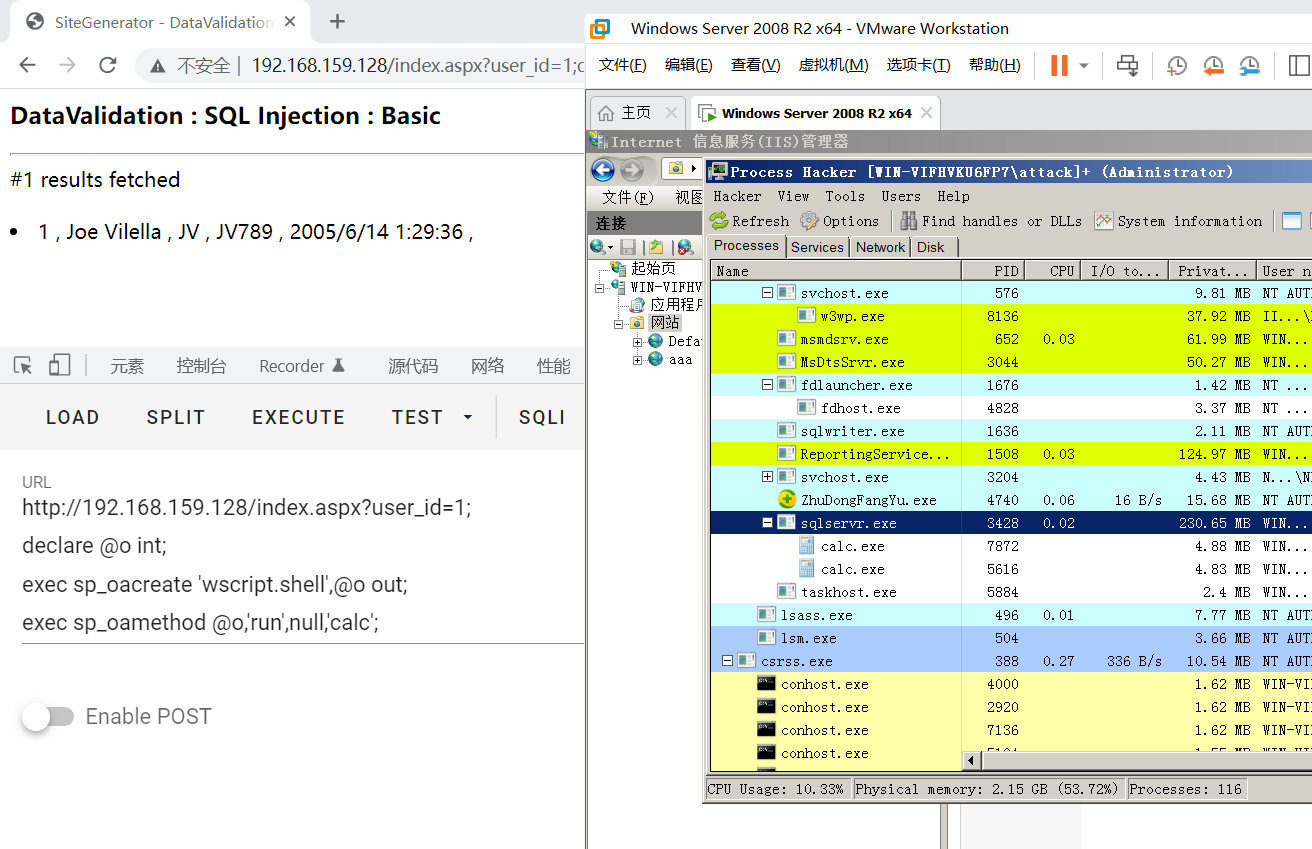1312x849 pixels.
Task: Toggle the Enable POST switch
Action: click(48, 716)
